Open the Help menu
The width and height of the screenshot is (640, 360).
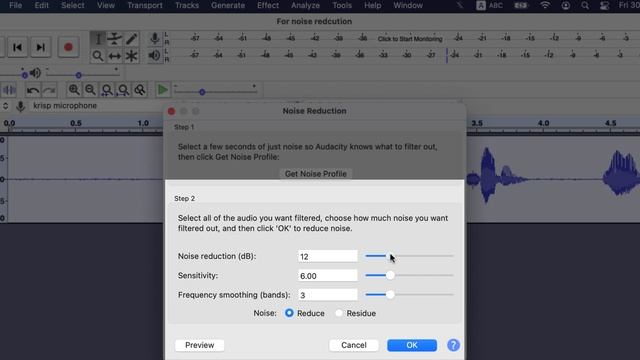[x=372, y=5]
